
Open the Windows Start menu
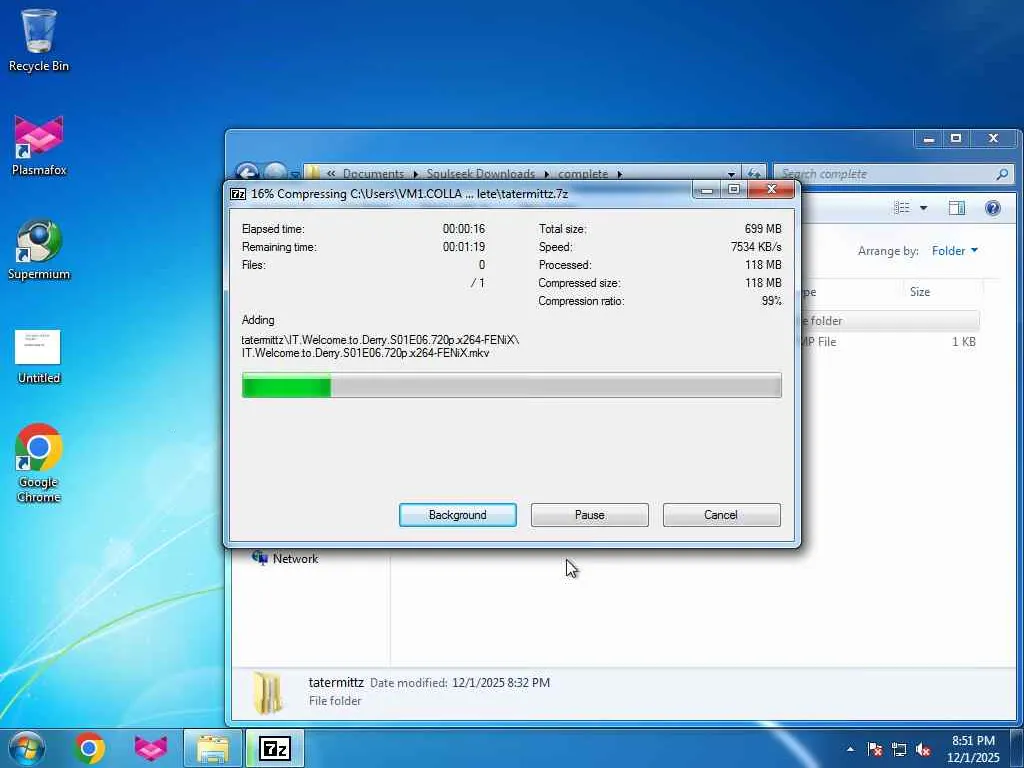[x=27, y=748]
